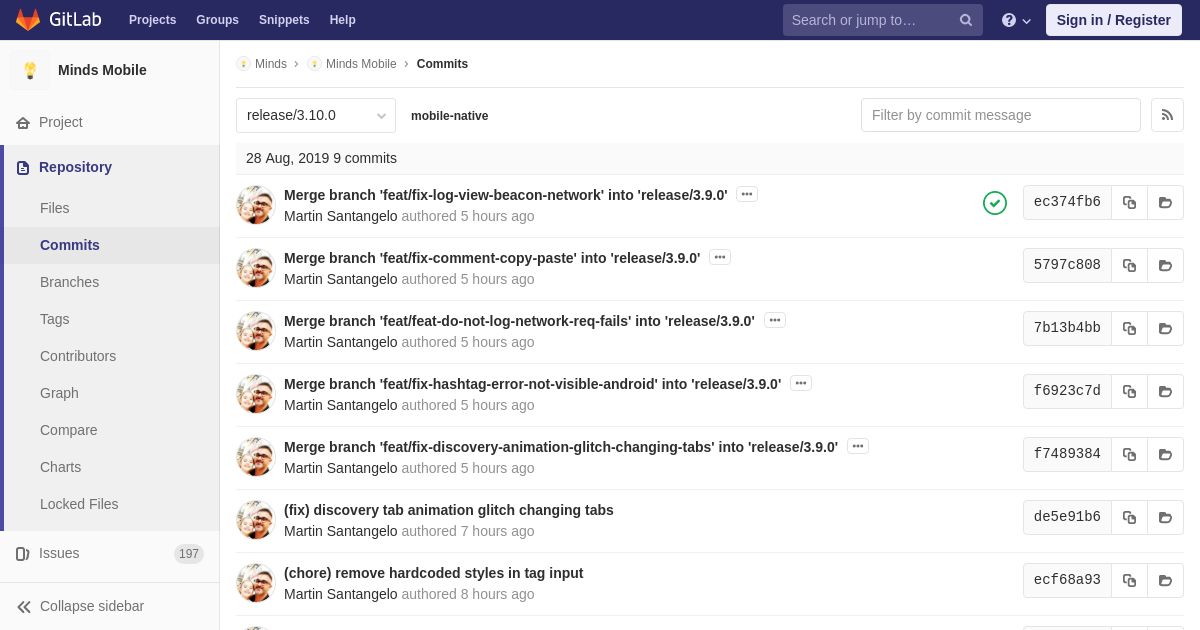Open Groups menu in top navigation
This screenshot has height=630, width=1200.
point(217,20)
